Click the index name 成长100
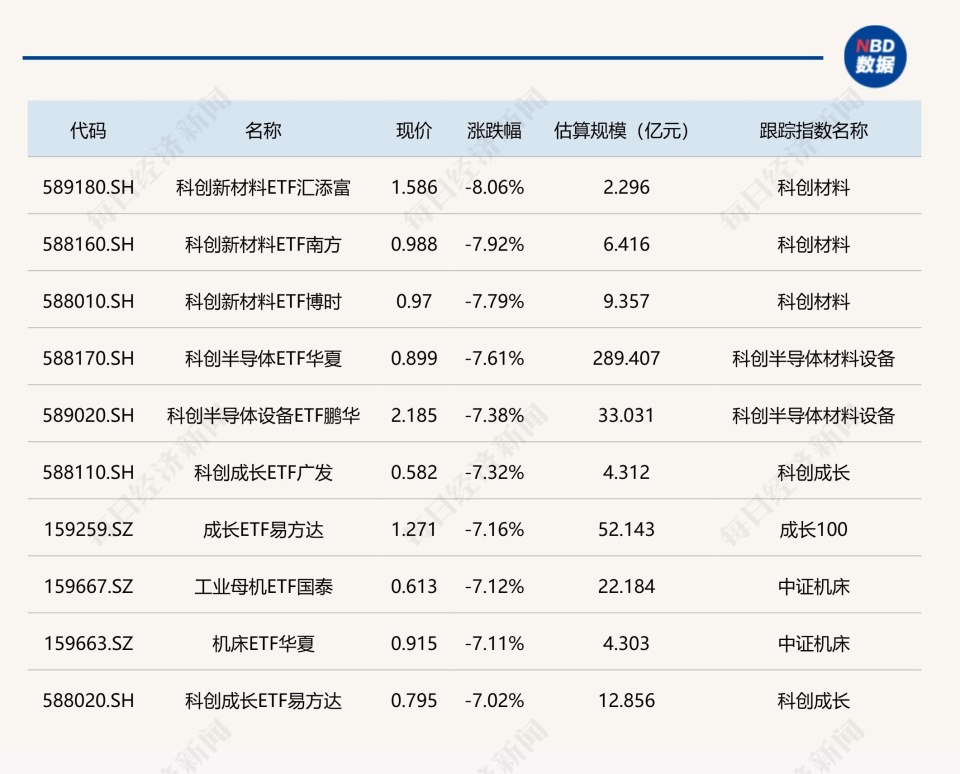The image size is (960, 774). (814, 529)
